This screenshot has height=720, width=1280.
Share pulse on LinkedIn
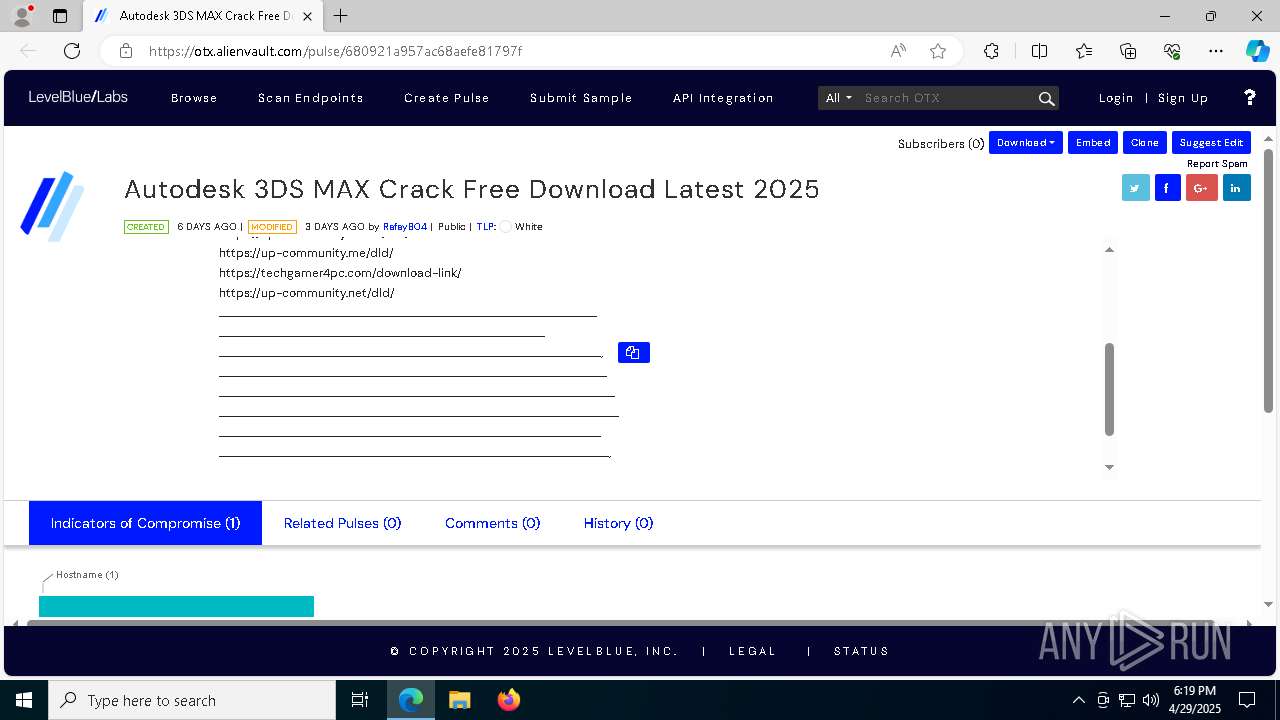point(1237,187)
